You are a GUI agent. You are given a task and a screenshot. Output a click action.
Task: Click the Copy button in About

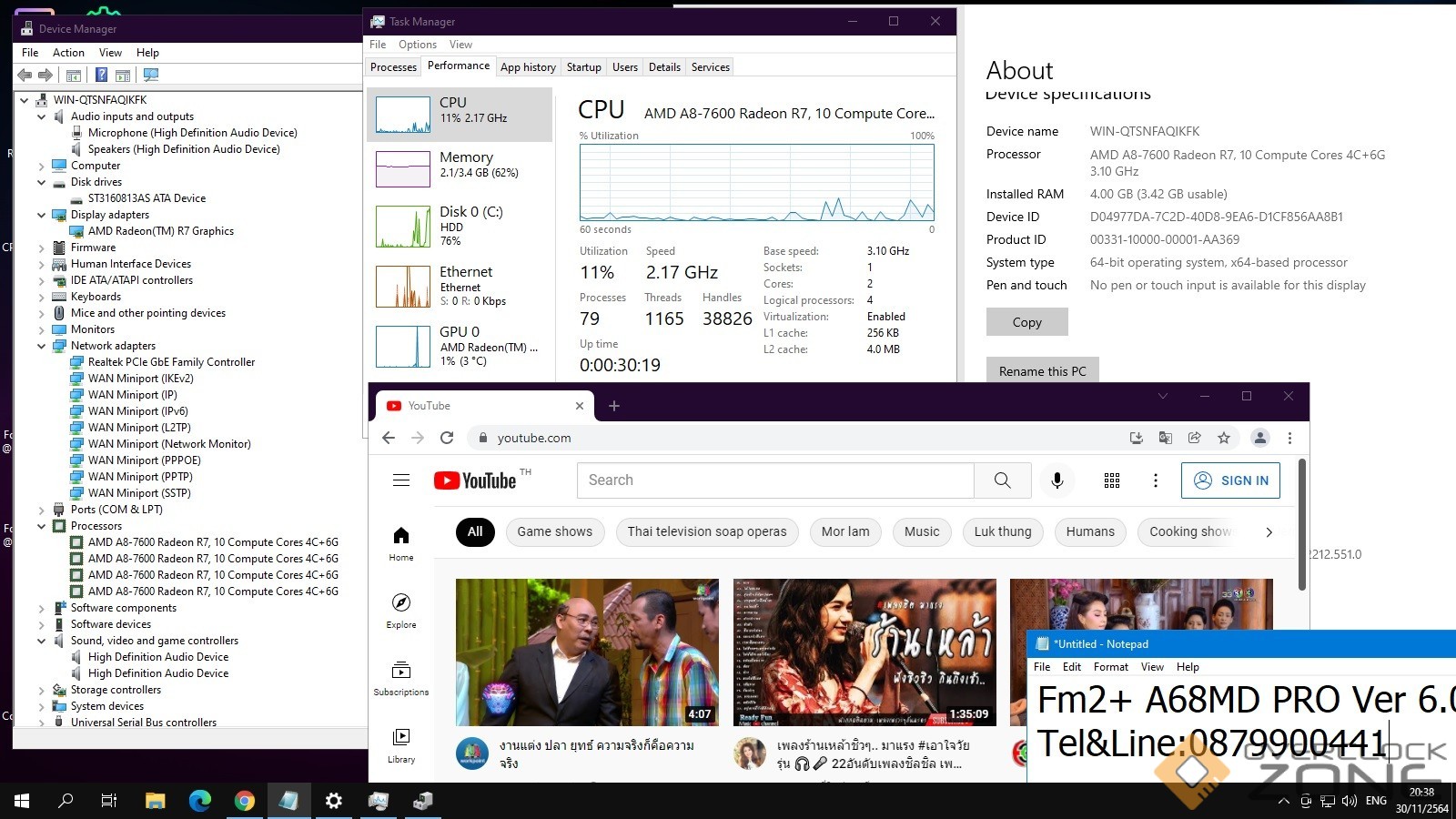[1026, 322]
